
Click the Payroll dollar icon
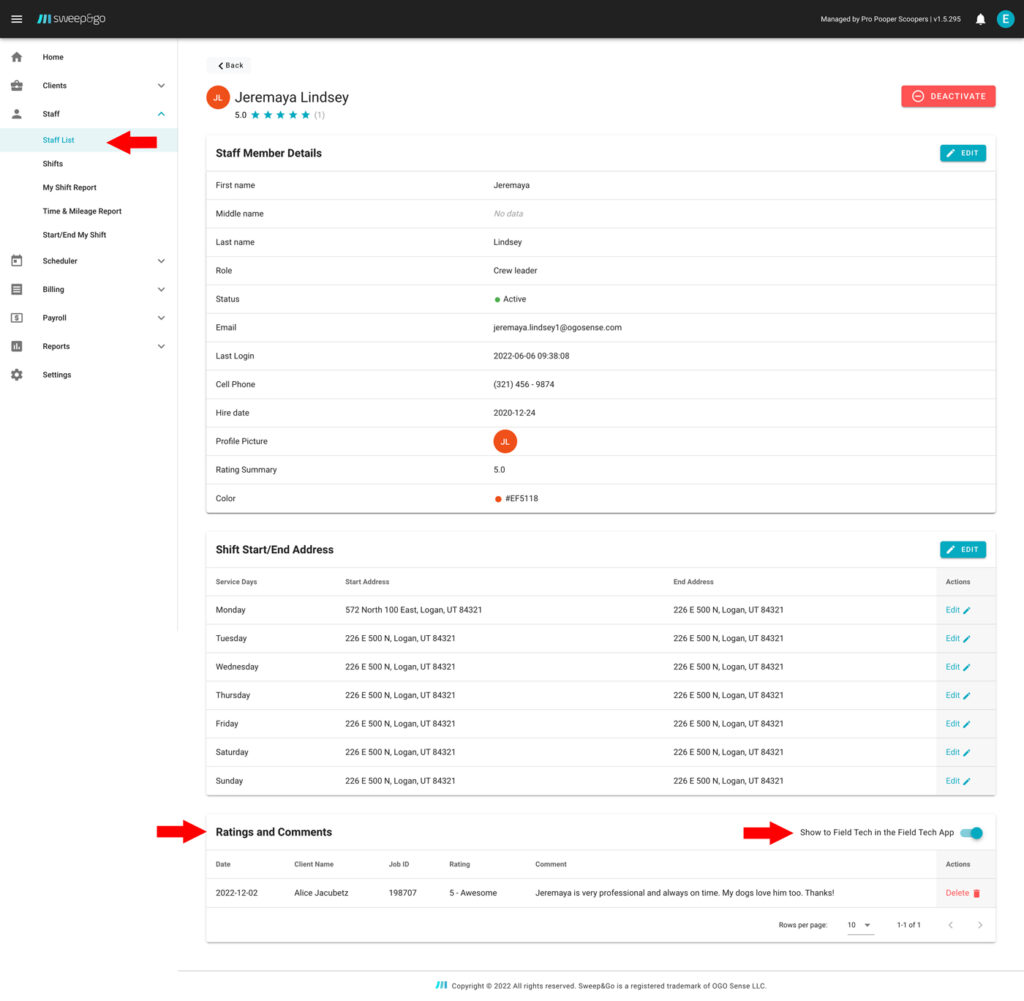tap(16, 318)
